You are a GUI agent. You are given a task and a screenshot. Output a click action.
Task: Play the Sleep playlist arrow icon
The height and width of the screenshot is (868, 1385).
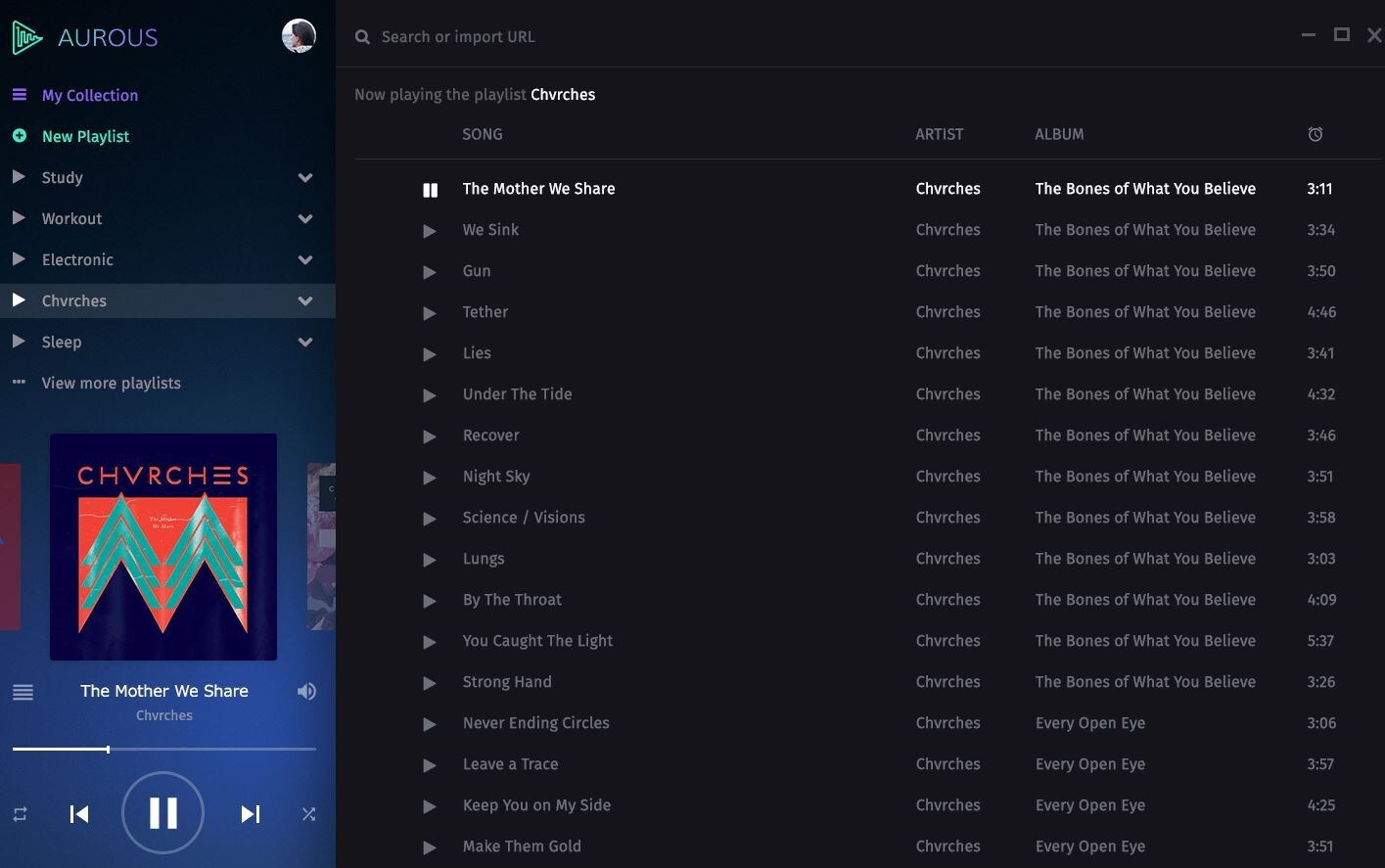(19, 342)
